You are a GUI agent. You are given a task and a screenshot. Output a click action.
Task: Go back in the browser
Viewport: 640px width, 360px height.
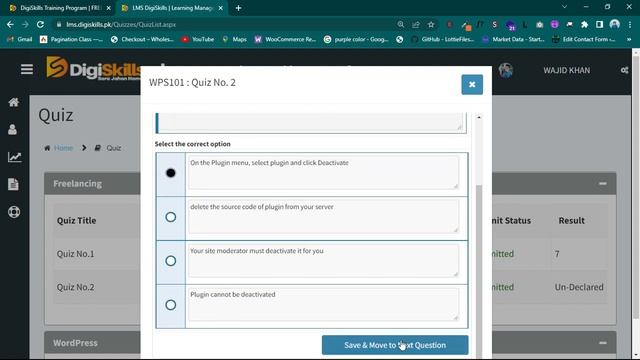coord(10,24)
